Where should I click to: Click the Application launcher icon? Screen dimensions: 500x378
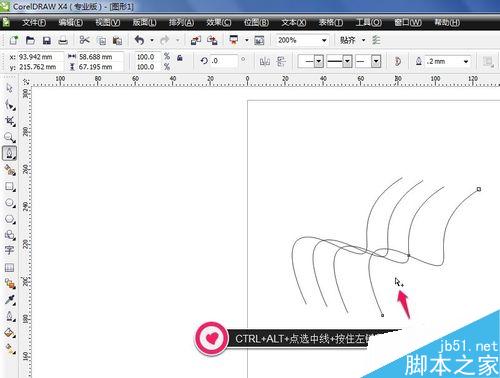click(x=234, y=40)
